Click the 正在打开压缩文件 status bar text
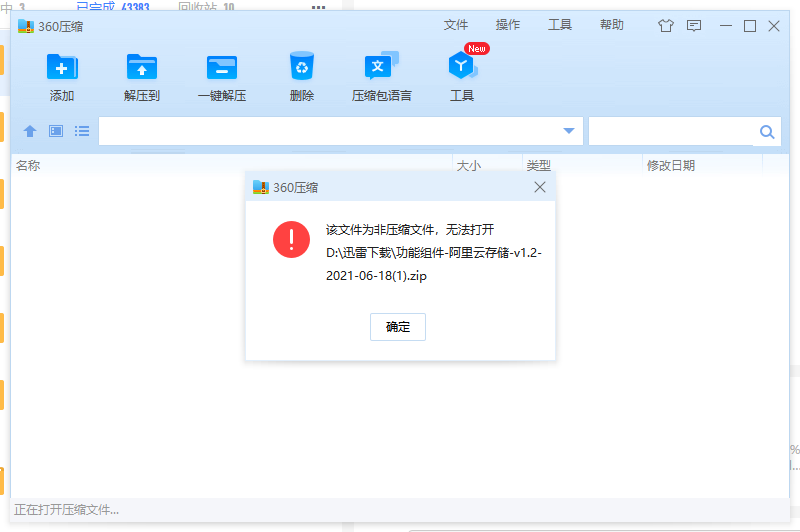 pyautogui.click(x=66, y=510)
